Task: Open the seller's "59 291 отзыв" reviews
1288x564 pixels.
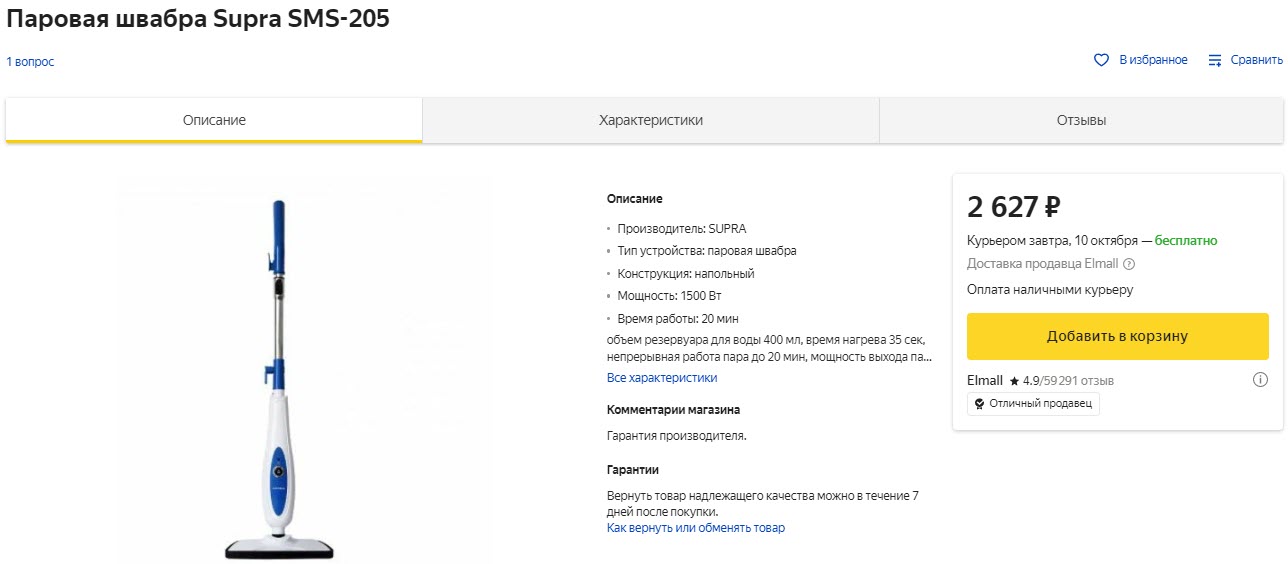Action: coord(1080,381)
